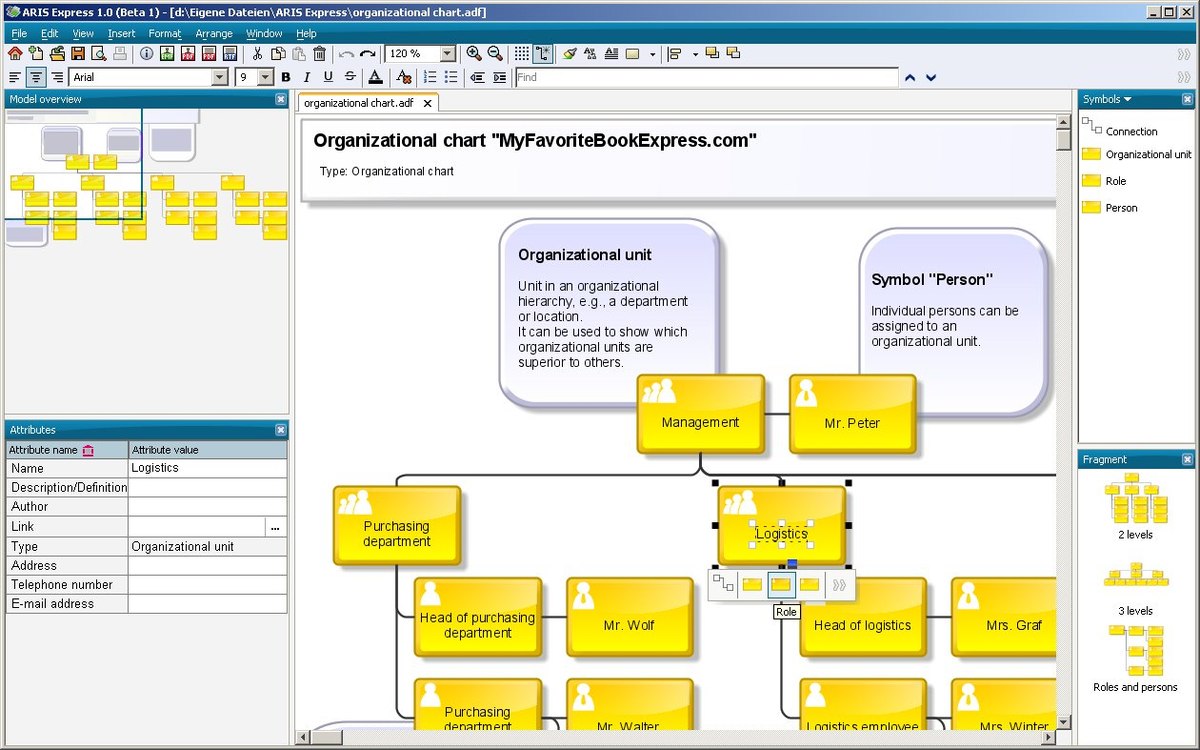Click the Link browse ellipsis button
The height and width of the screenshot is (750, 1200).
point(275,527)
